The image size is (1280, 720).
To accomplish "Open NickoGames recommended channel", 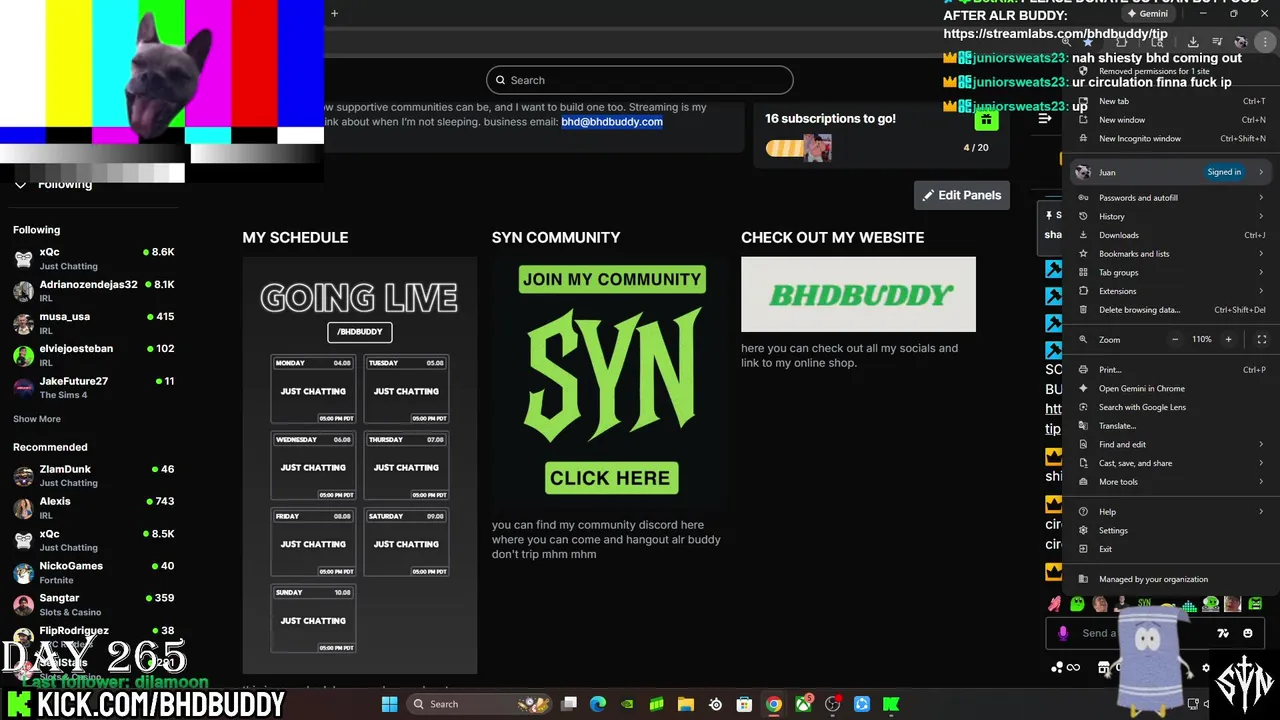I will (x=94, y=573).
